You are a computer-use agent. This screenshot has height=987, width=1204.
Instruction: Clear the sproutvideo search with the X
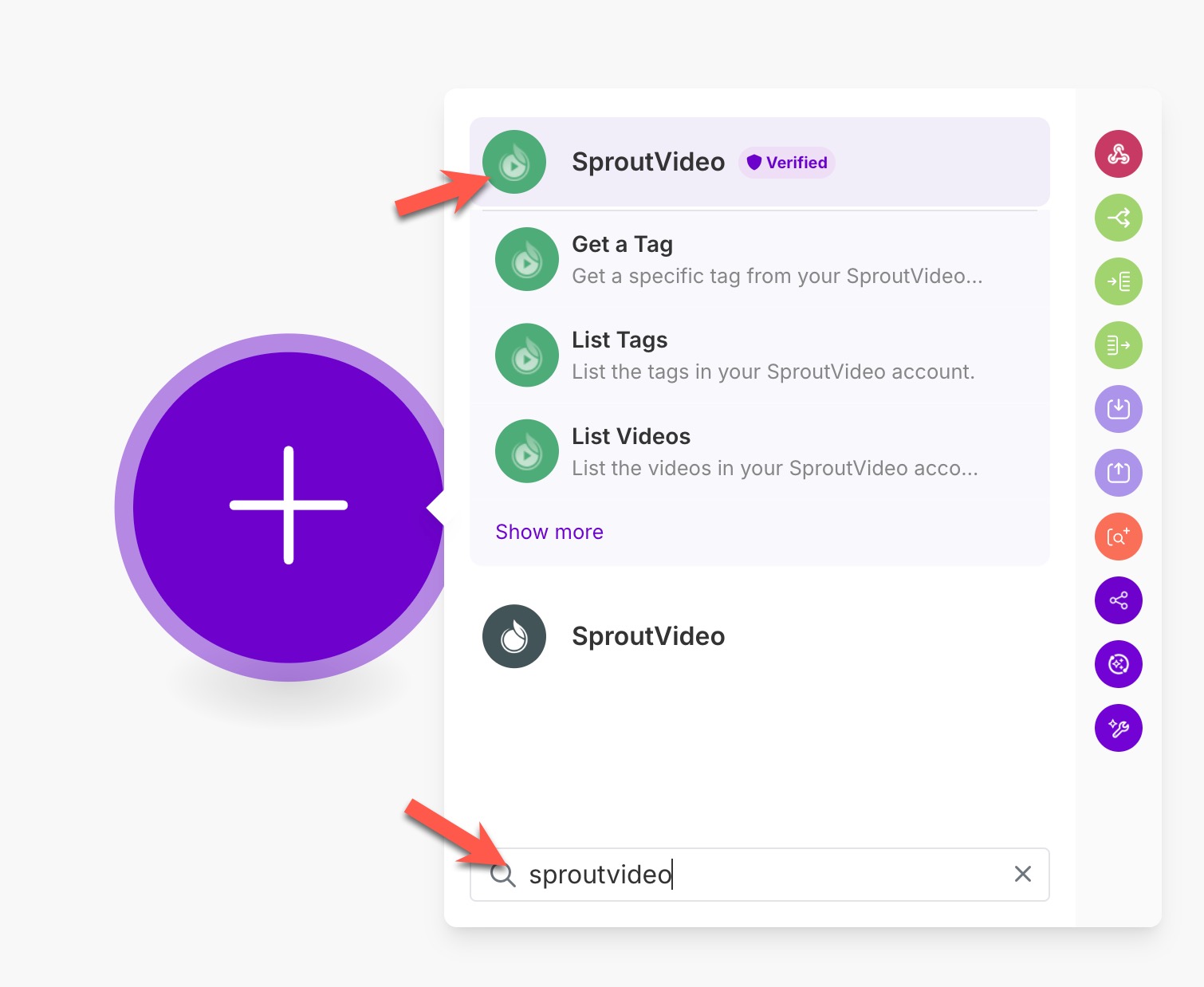1023,875
